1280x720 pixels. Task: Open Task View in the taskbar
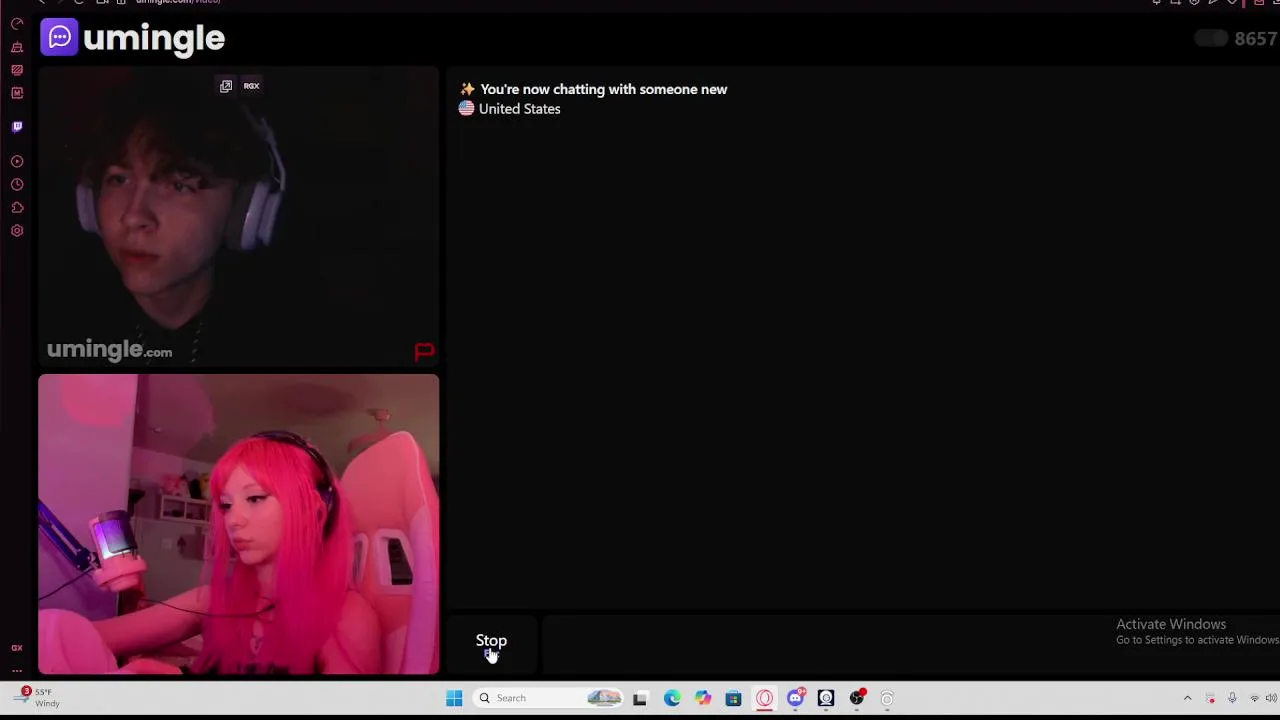[x=640, y=698]
